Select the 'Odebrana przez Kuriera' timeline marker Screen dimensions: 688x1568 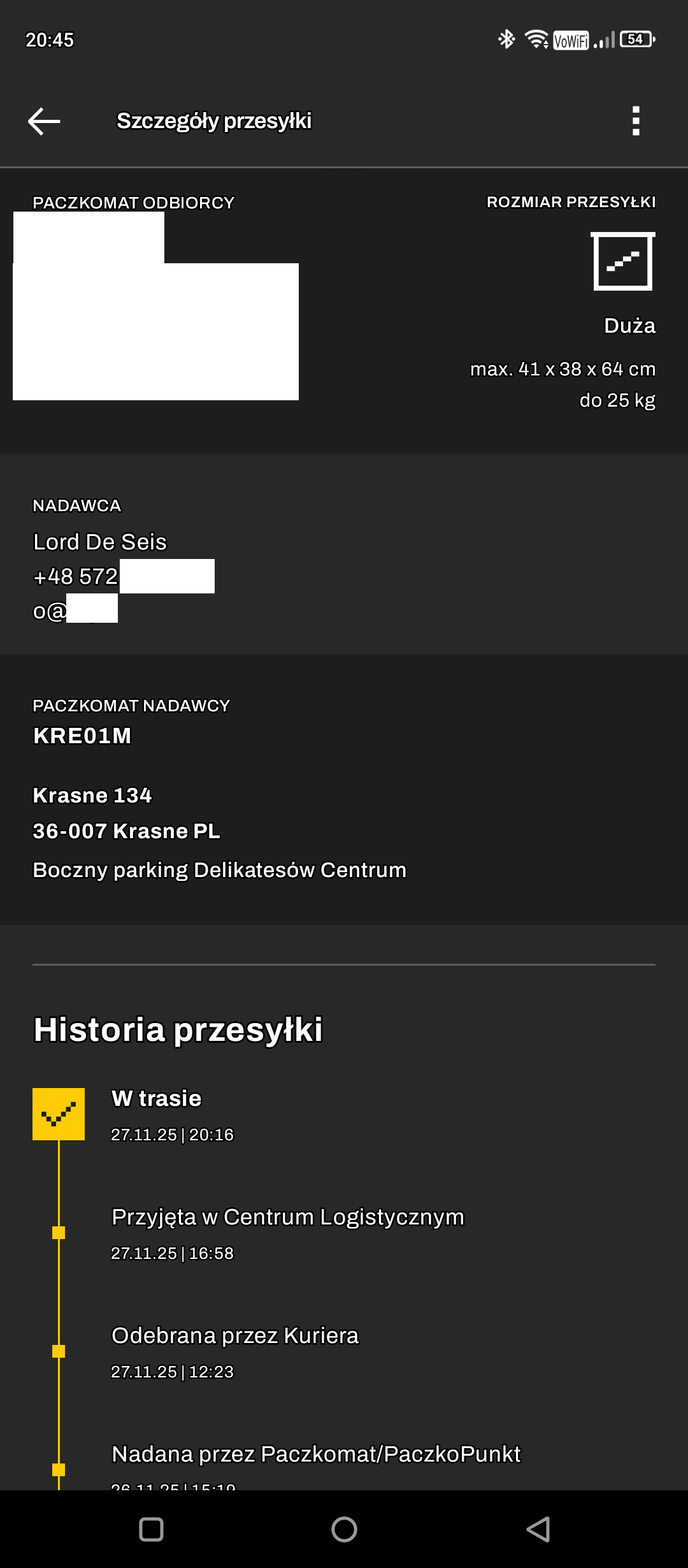point(59,1351)
